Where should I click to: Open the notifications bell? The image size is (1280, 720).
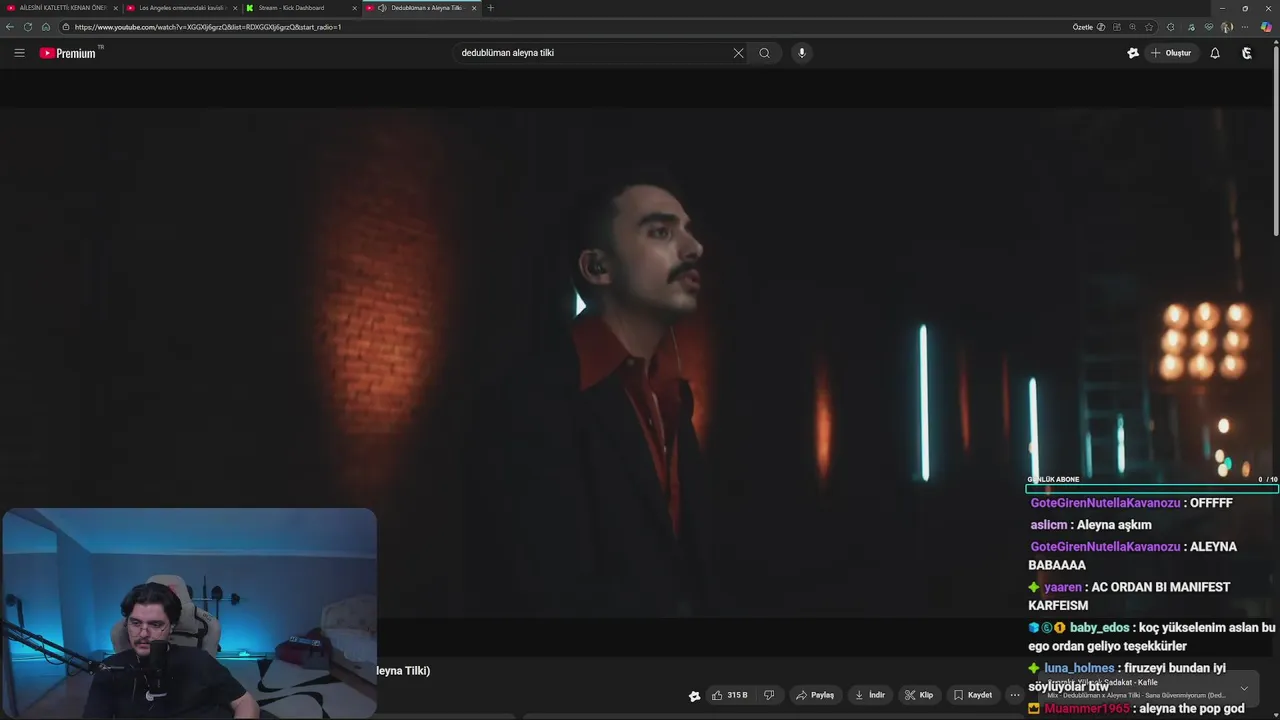point(1215,53)
